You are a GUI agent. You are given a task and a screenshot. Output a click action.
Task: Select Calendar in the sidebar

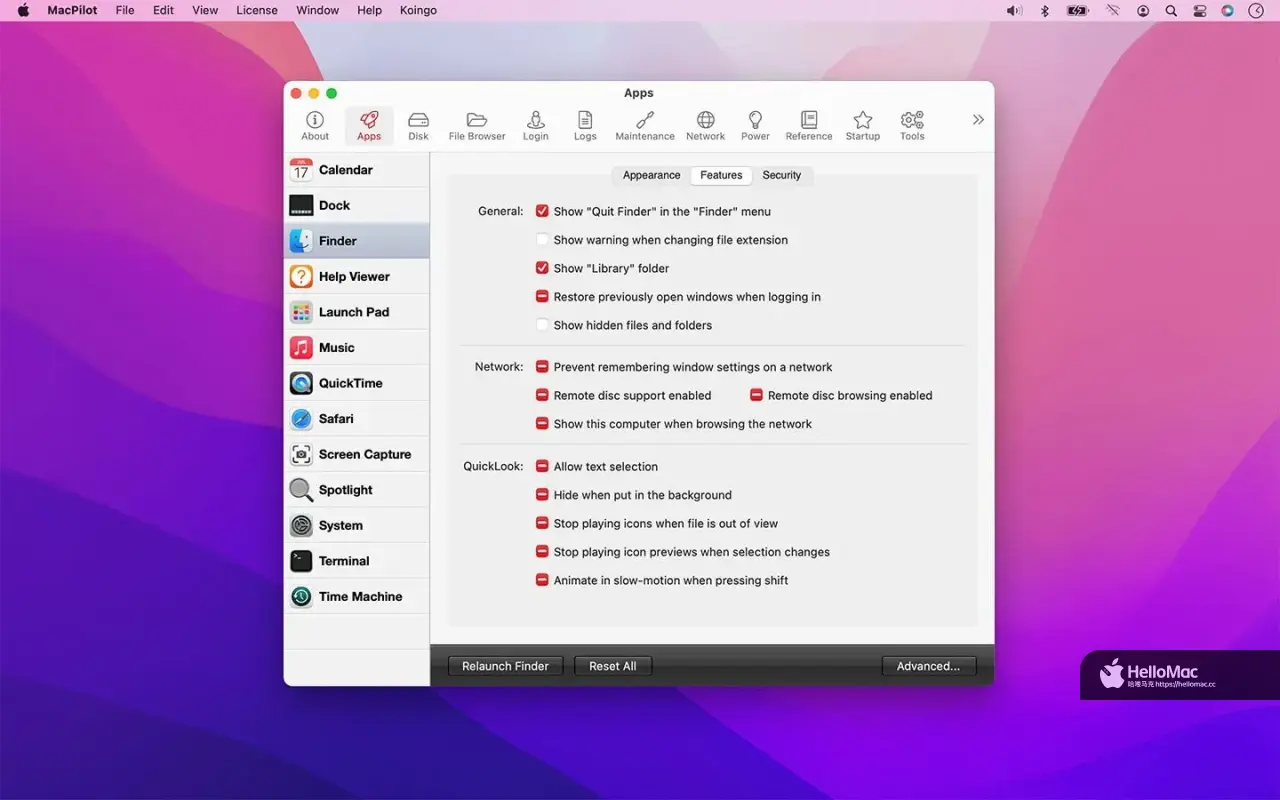coord(357,170)
